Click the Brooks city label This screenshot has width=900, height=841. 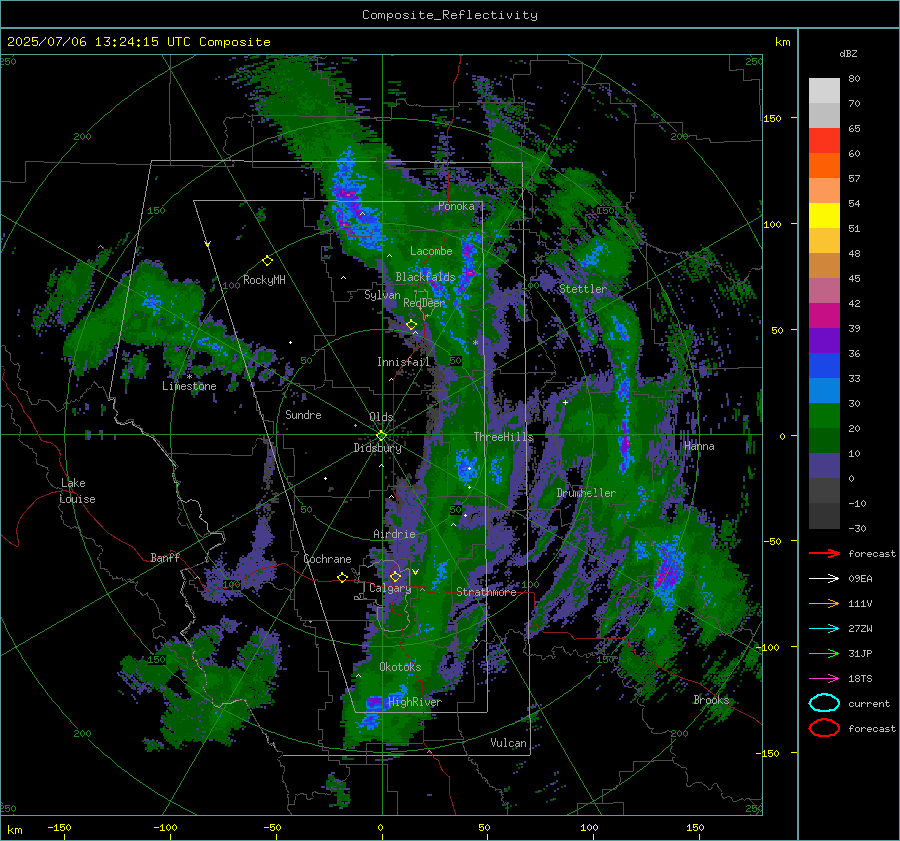pos(711,700)
